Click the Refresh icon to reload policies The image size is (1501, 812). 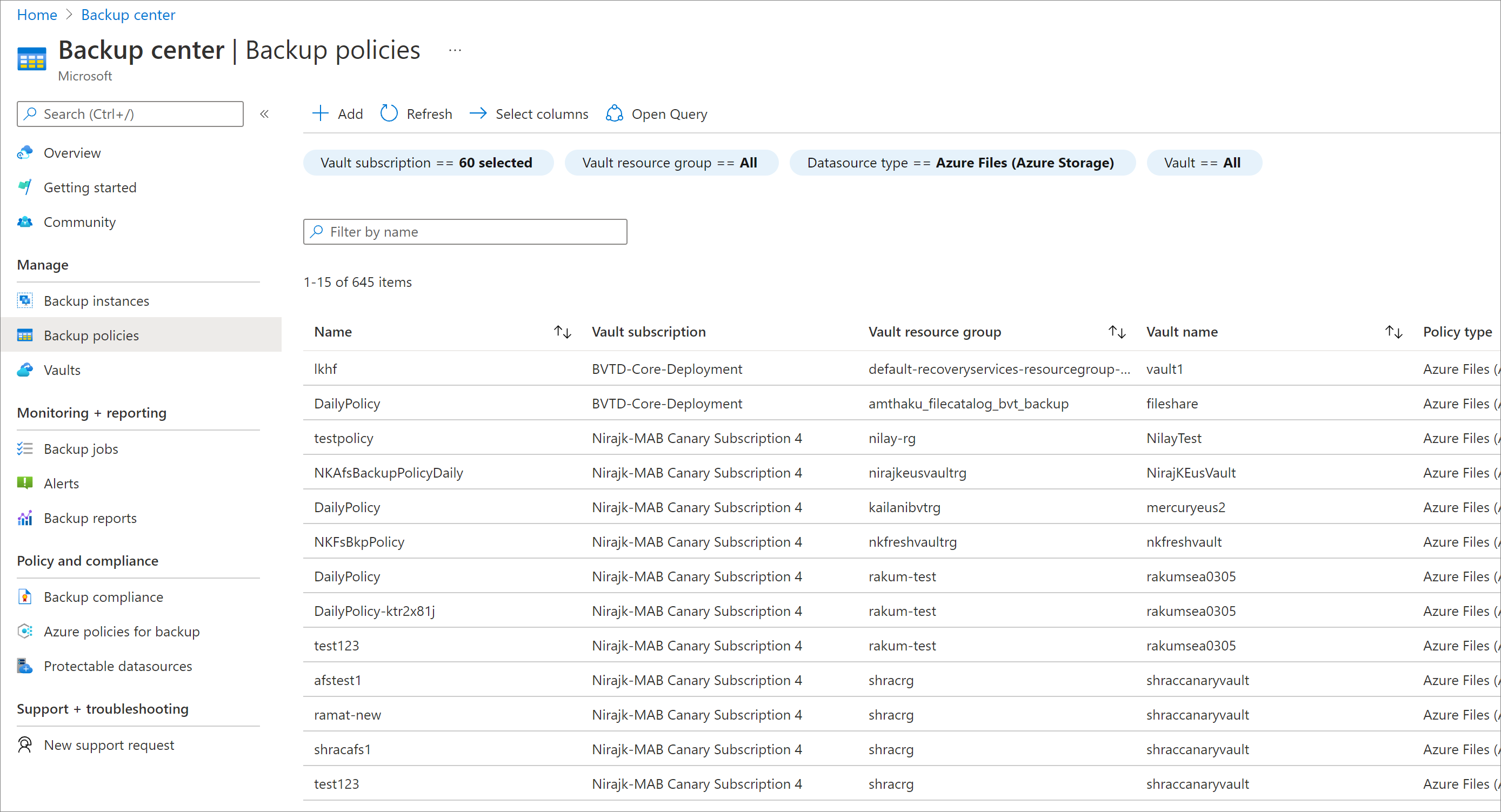pos(389,113)
